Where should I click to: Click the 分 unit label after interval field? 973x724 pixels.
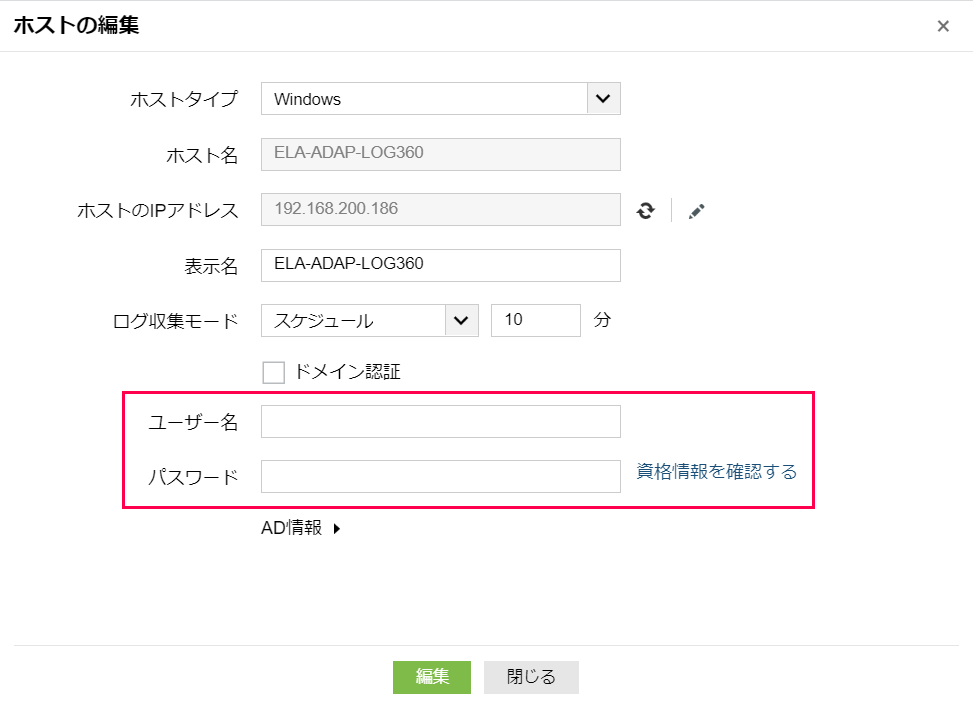click(602, 321)
